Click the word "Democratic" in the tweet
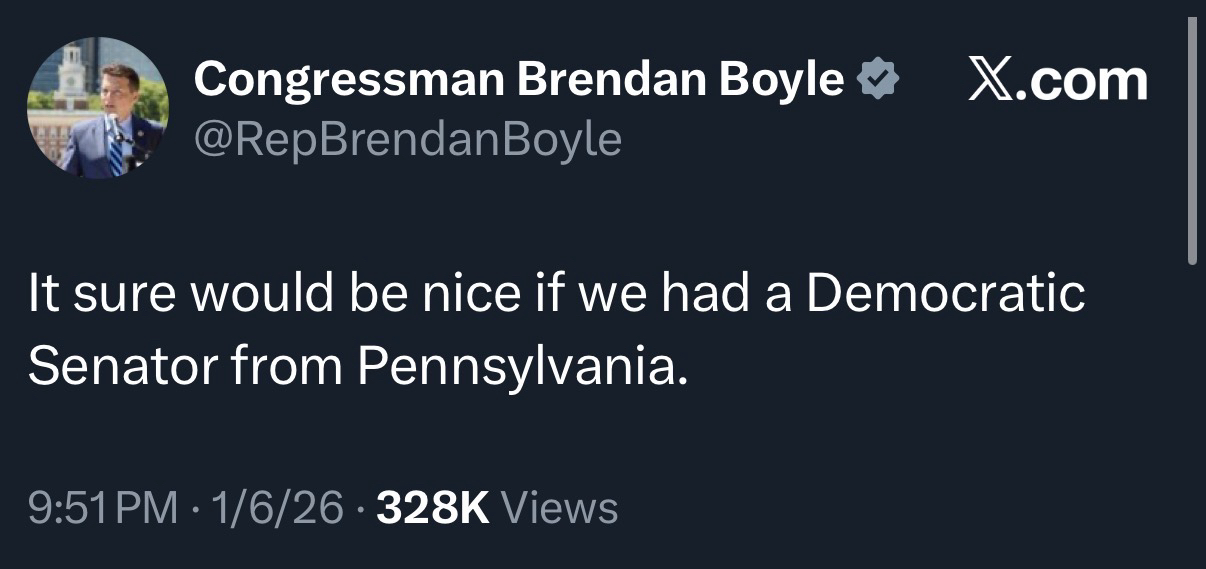 (x=945, y=294)
